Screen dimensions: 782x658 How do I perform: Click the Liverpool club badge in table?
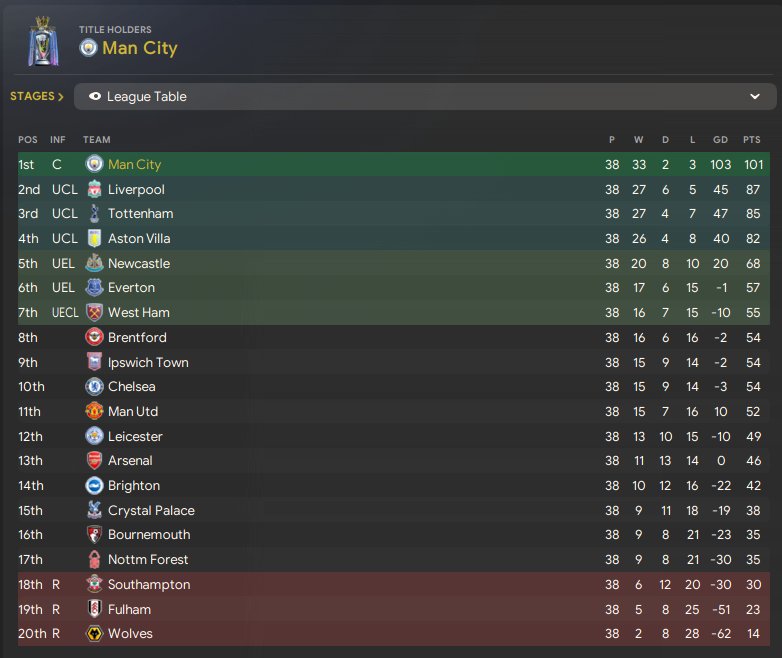(95, 189)
